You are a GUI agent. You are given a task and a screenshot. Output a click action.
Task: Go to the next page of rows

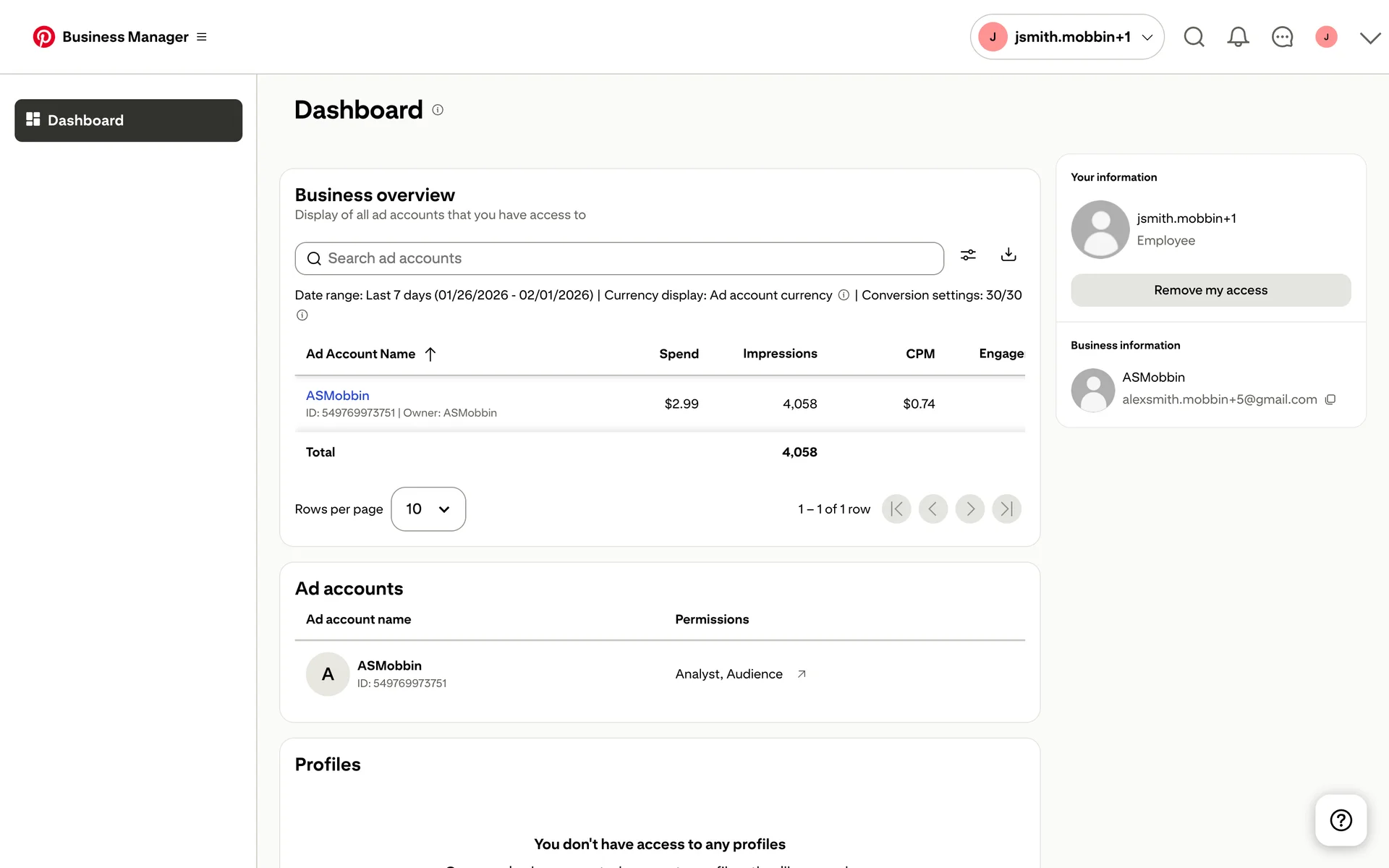pyautogui.click(x=969, y=509)
